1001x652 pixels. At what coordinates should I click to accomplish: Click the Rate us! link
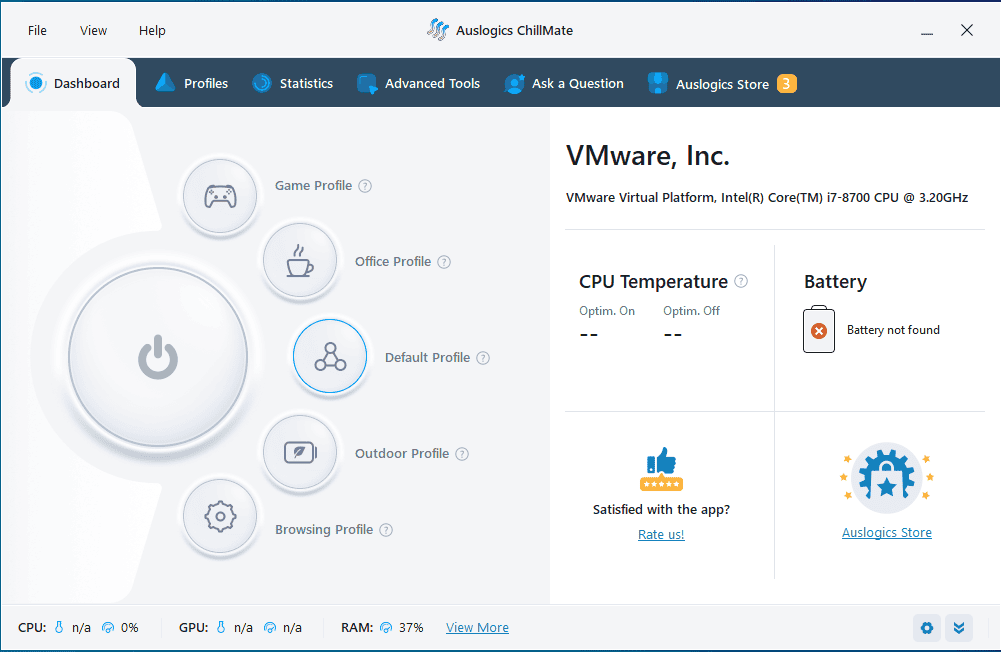pyautogui.click(x=661, y=534)
